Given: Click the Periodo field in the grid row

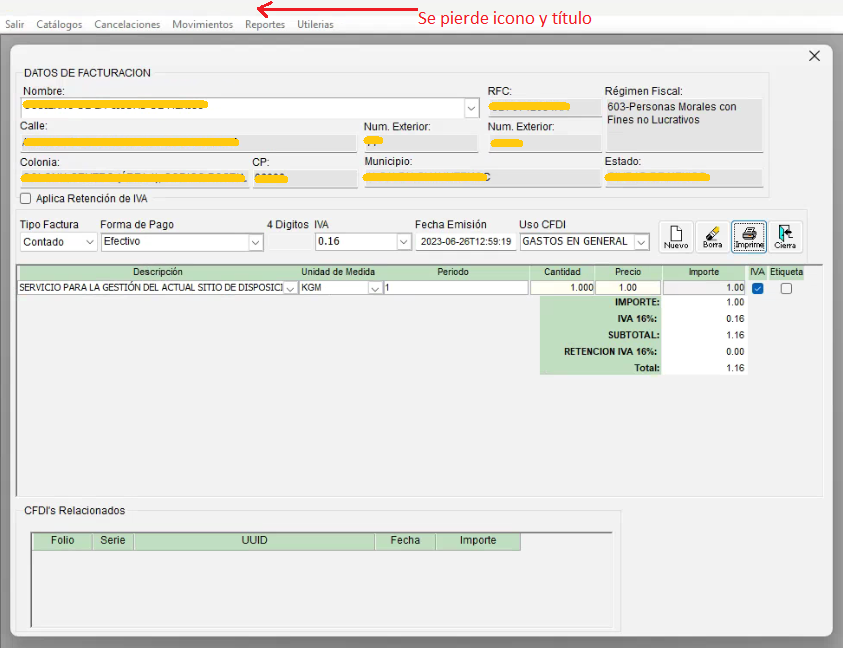Looking at the screenshot, I should (x=456, y=288).
